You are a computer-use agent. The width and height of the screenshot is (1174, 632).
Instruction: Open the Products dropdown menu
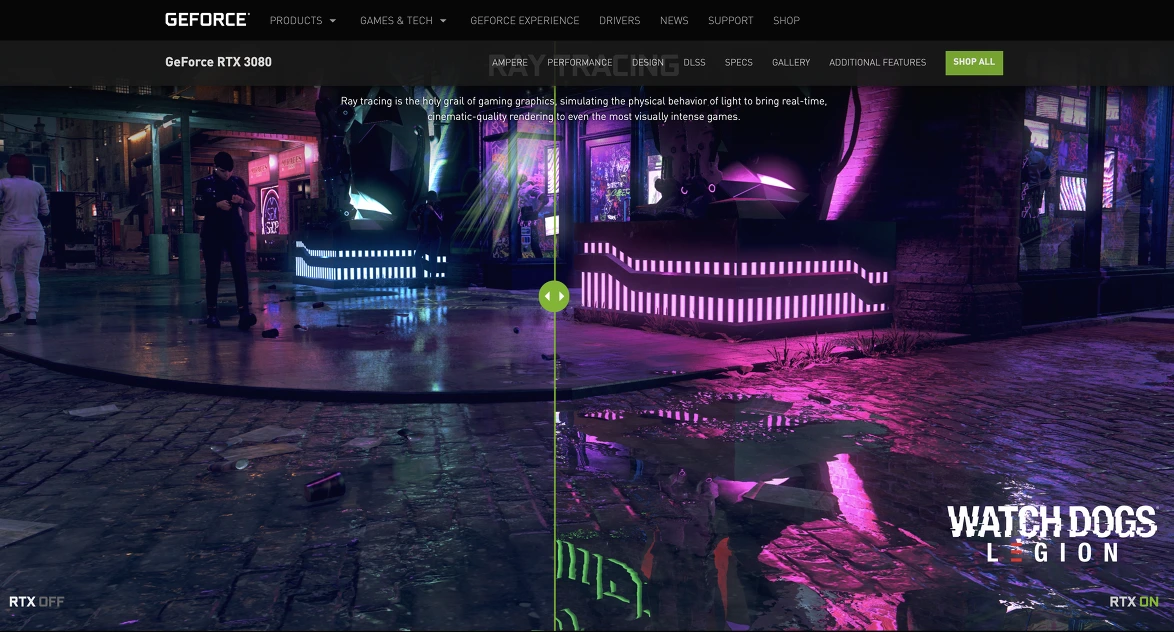pyautogui.click(x=302, y=20)
